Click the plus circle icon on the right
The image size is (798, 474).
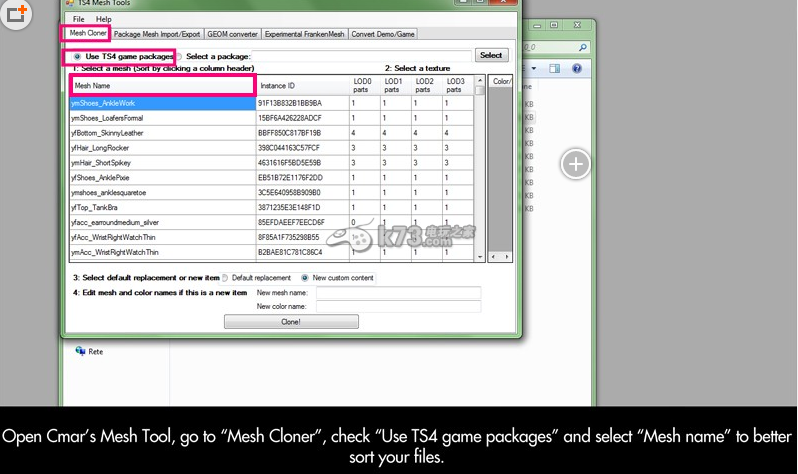pos(576,164)
